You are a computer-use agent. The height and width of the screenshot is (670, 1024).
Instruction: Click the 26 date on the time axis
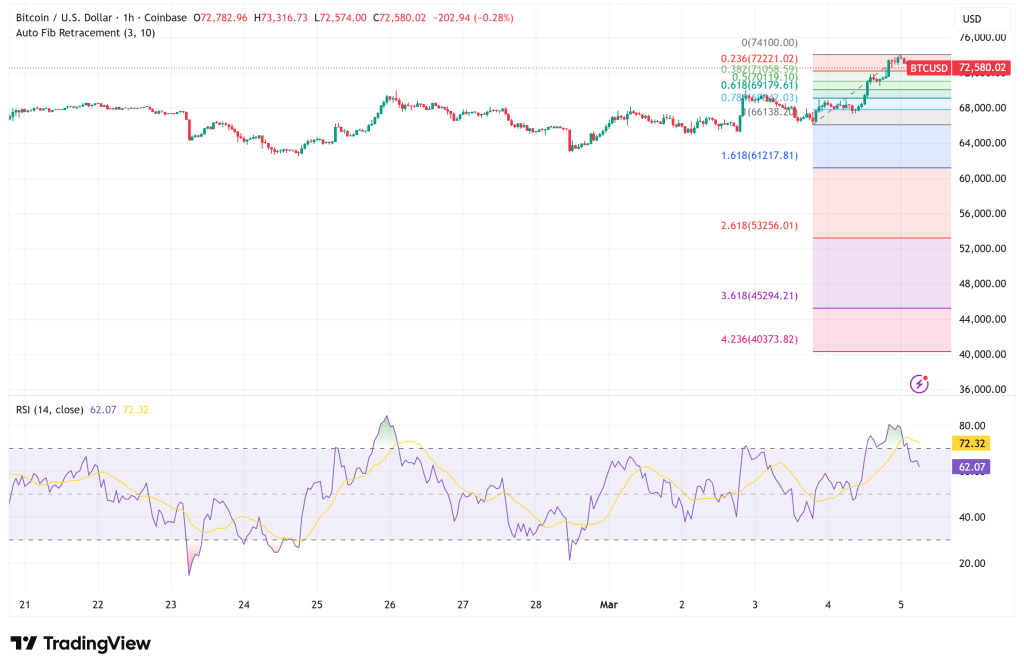(390, 605)
